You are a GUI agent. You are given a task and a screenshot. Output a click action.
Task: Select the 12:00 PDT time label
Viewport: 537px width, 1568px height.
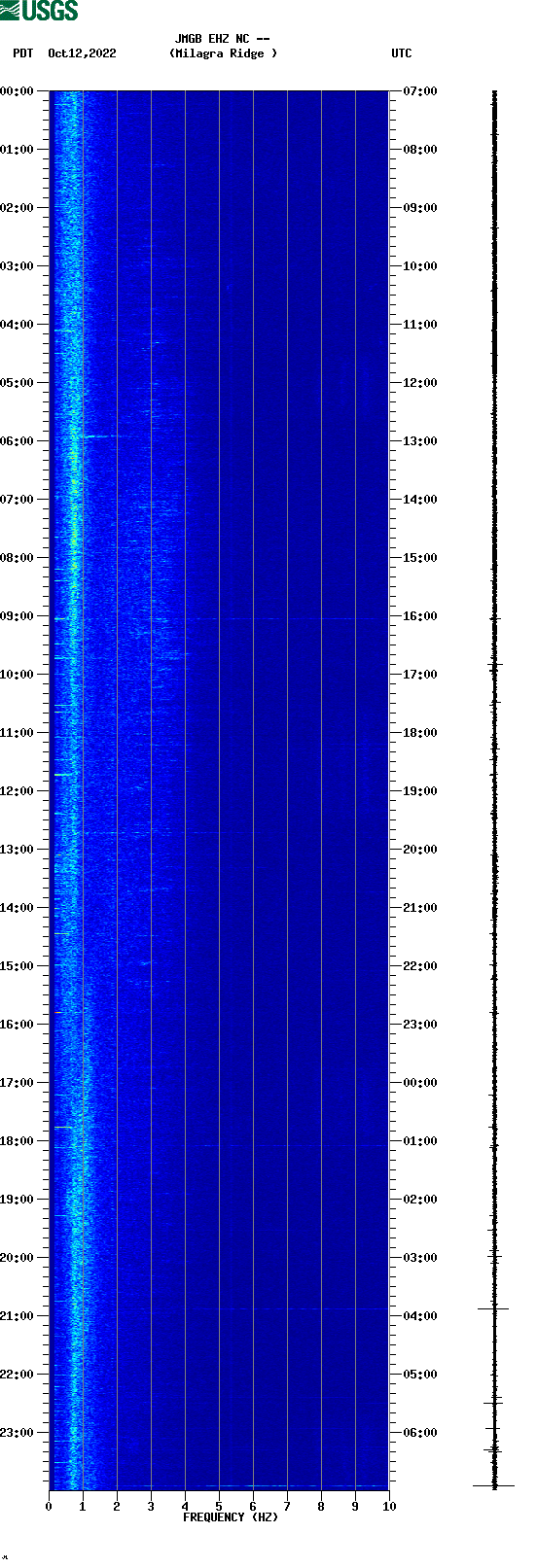click(17, 791)
